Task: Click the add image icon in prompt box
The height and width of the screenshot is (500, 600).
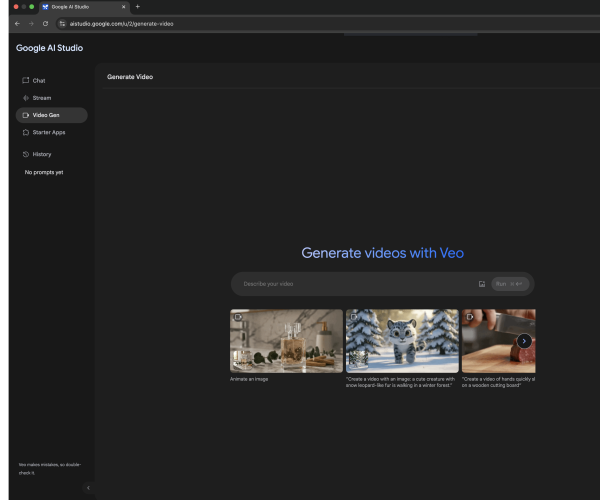Action: (x=482, y=284)
